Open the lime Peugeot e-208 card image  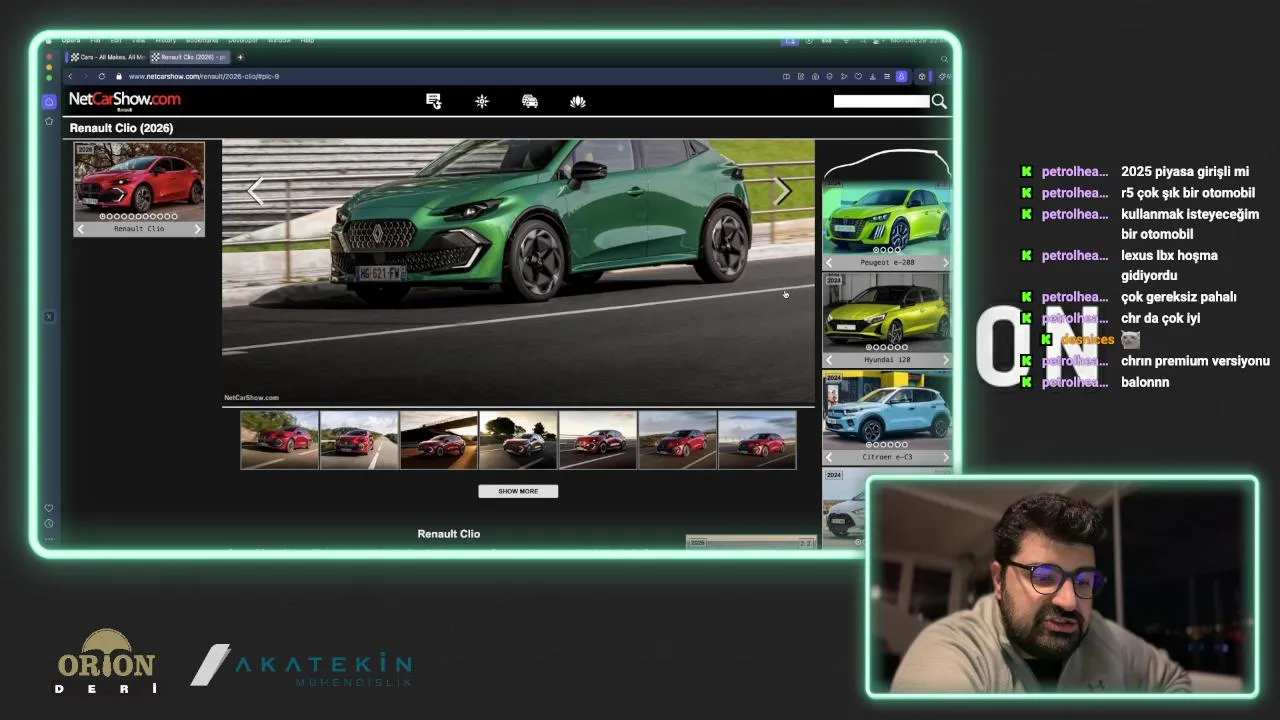(887, 216)
